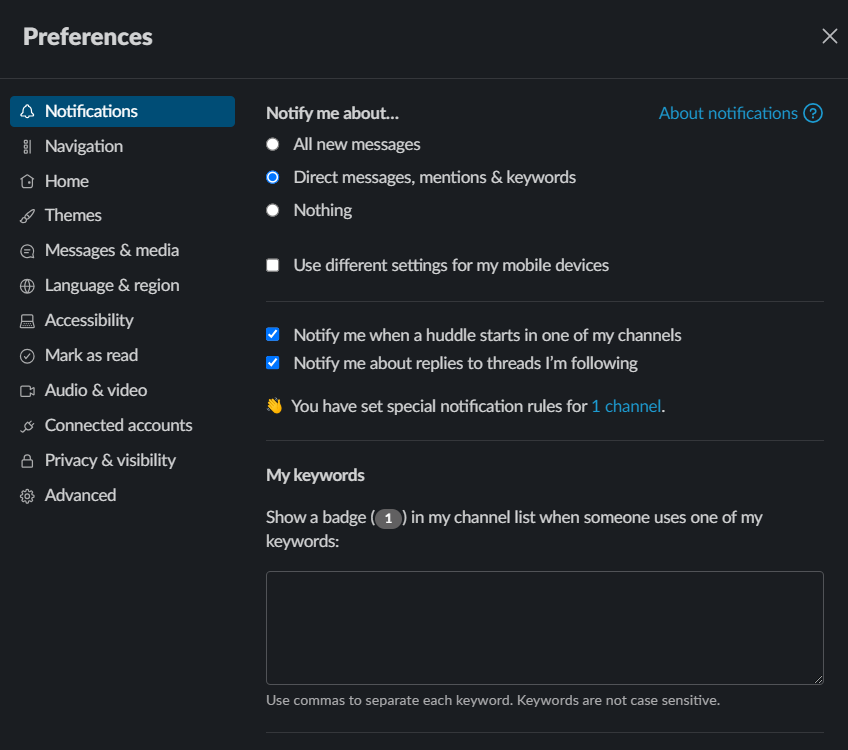Viewport: 848px width, 750px height.
Task: Uncheck huddle start notification checkbox
Action: (x=273, y=335)
